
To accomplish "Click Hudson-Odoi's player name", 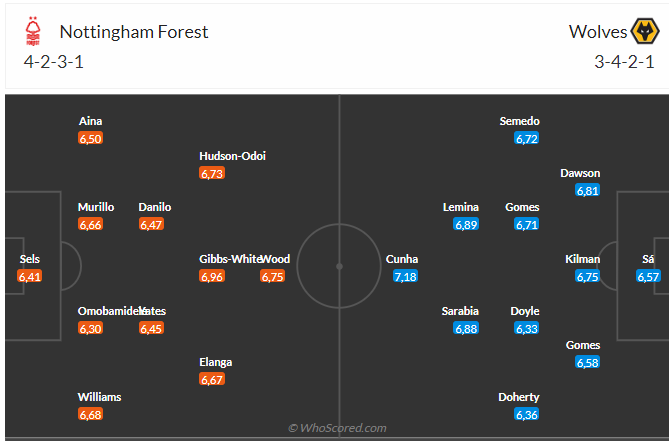I will coord(232,155).
